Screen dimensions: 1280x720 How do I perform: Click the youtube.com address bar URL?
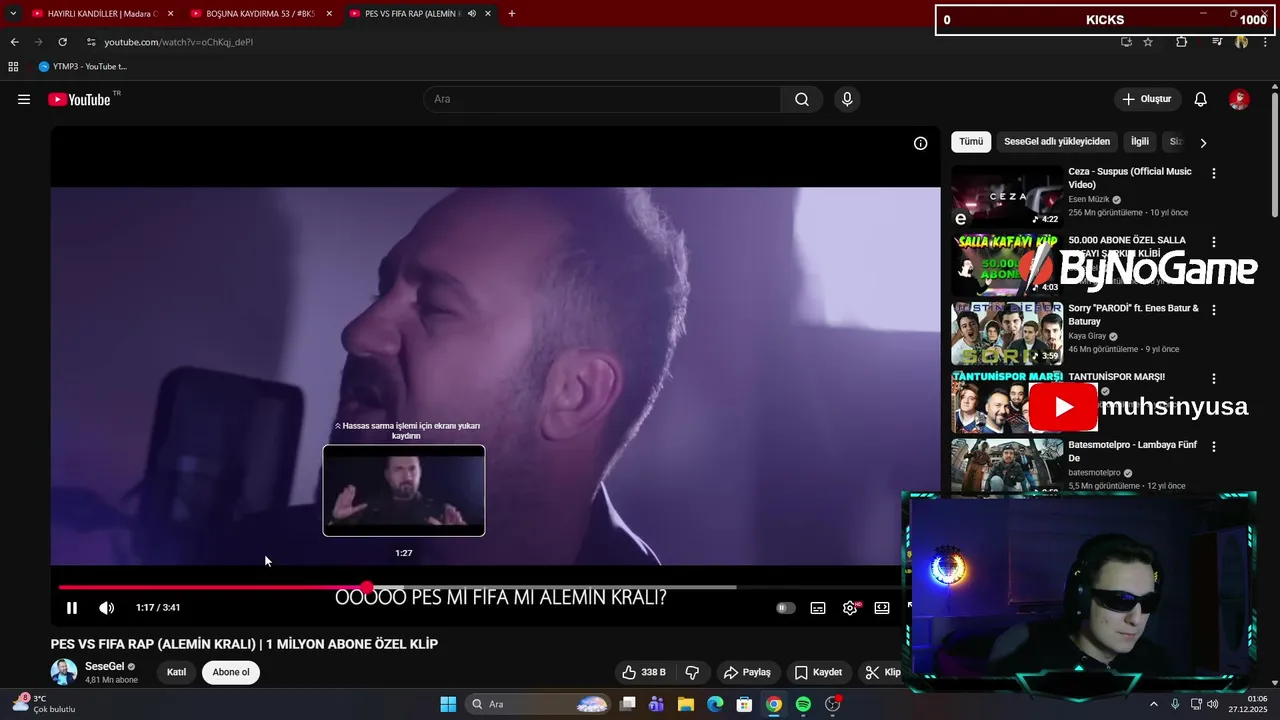pos(179,42)
